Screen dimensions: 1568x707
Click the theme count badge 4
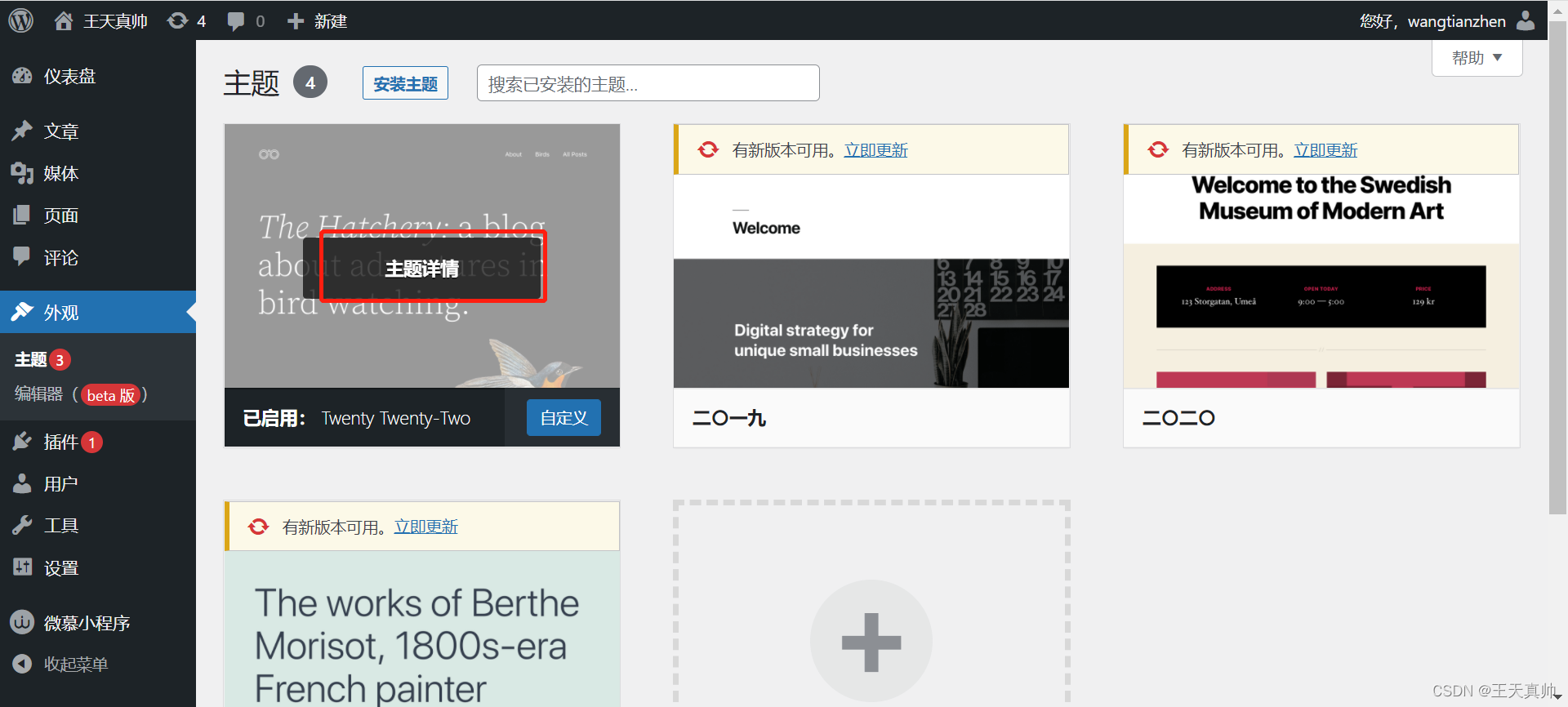pos(310,82)
